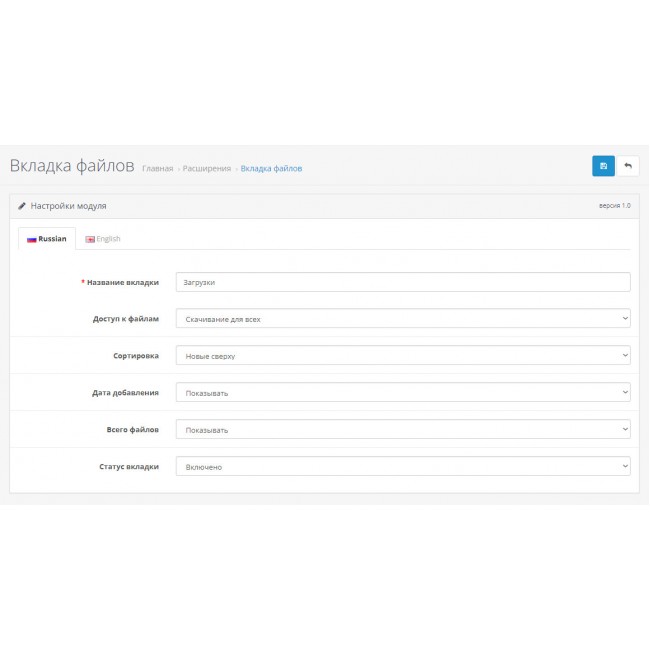Go to the Главная breadcrumb link

coord(157,169)
